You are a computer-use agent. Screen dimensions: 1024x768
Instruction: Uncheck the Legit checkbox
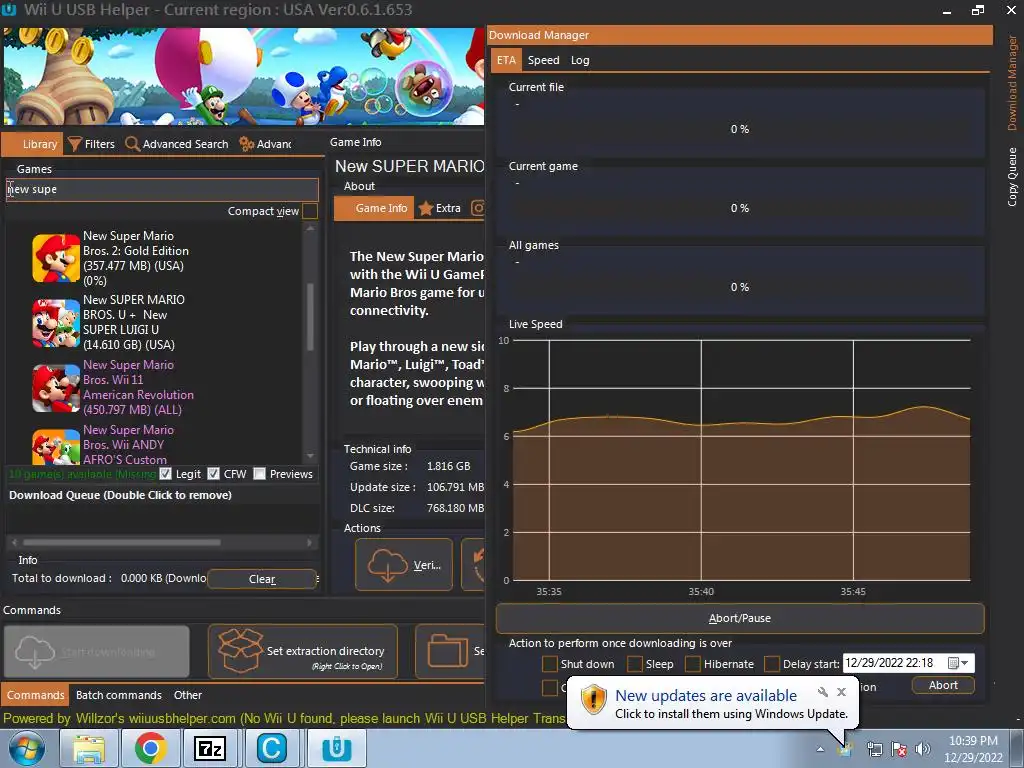165,473
